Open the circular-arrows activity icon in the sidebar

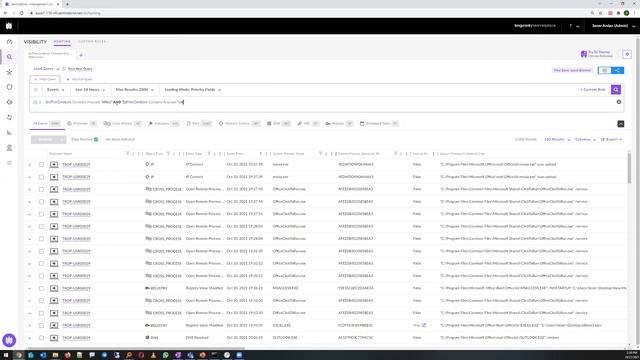[x=9, y=118]
